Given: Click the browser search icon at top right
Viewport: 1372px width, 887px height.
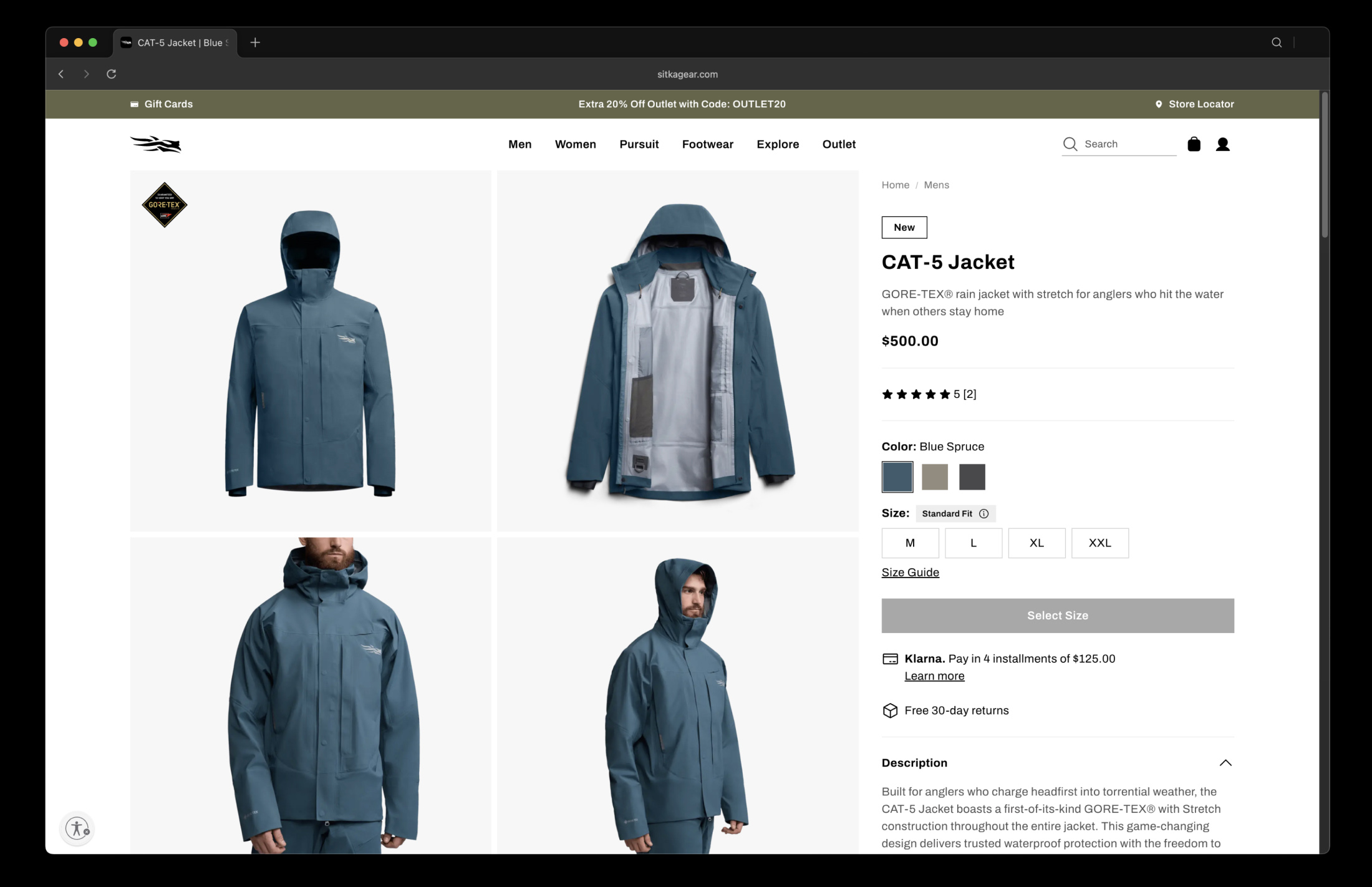Looking at the screenshot, I should [1277, 42].
